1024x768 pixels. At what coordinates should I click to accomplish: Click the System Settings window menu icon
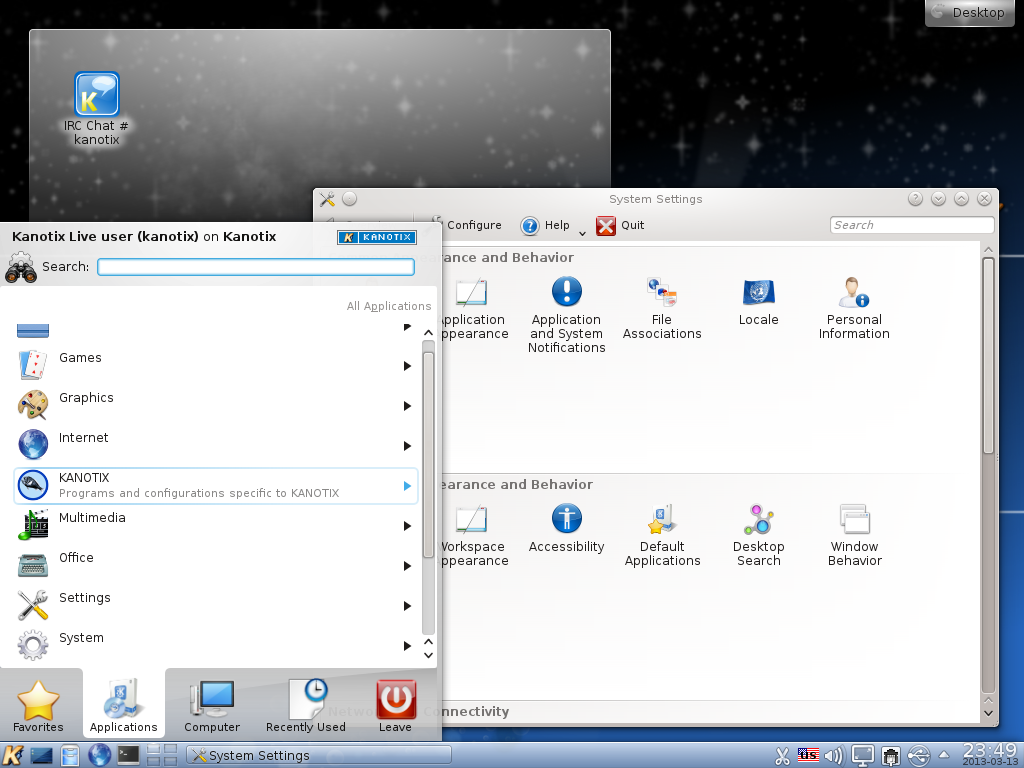pyautogui.click(x=328, y=199)
